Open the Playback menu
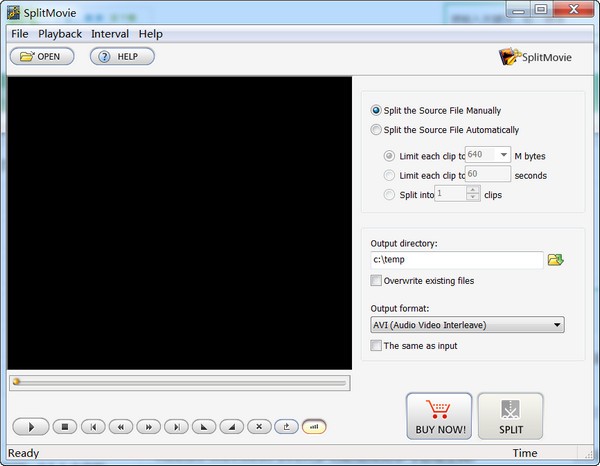 60,34
